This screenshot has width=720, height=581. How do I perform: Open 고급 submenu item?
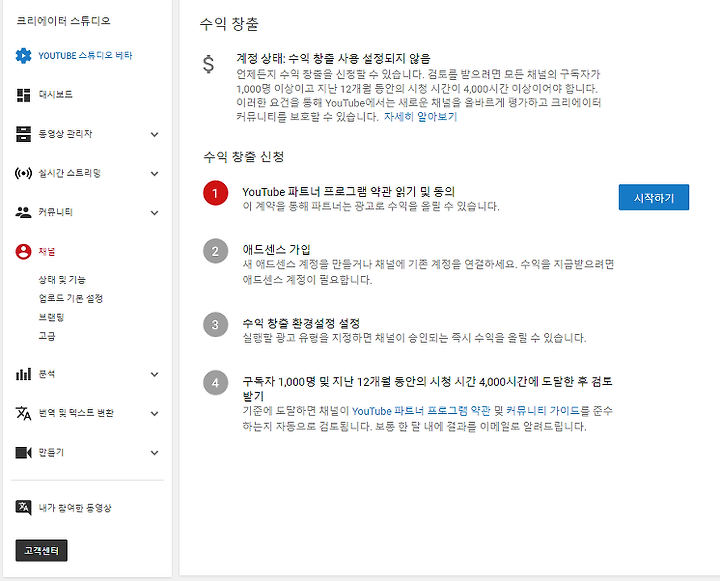[x=47, y=336]
